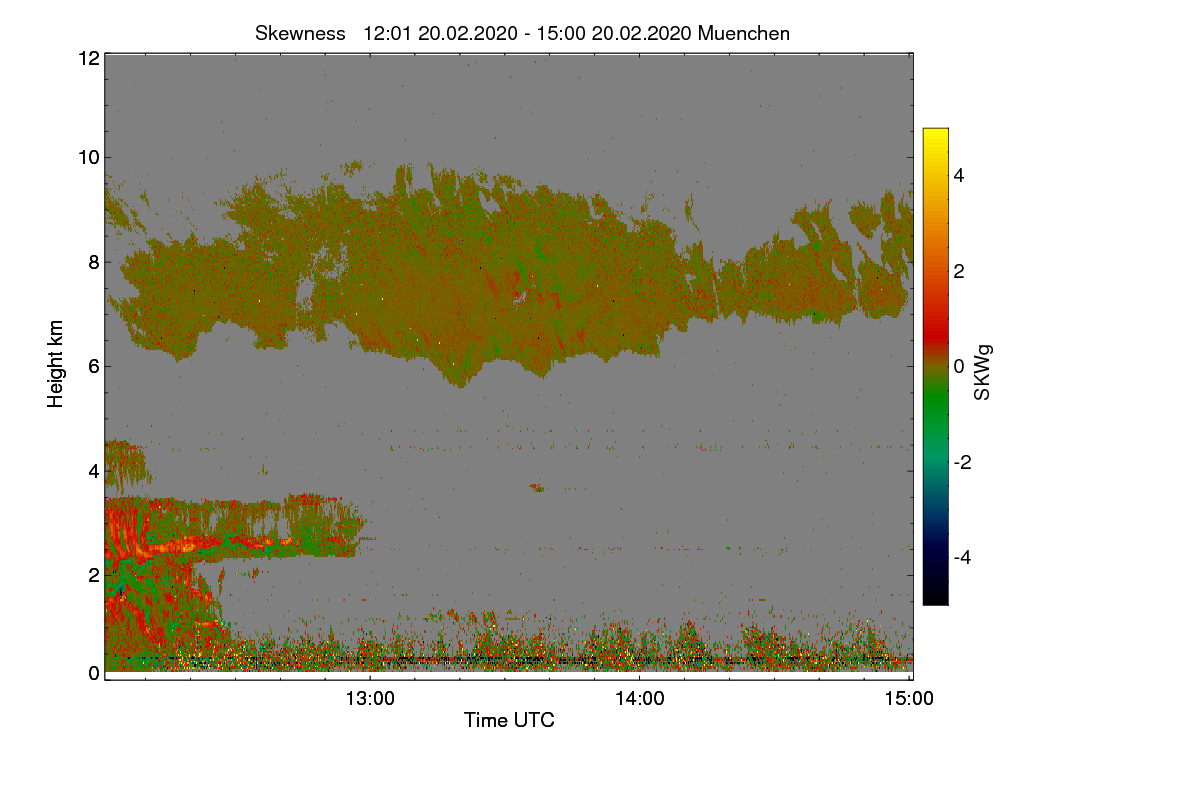Click the height axis label 6
The width and height of the screenshot is (1200, 800).
tap(93, 366)
